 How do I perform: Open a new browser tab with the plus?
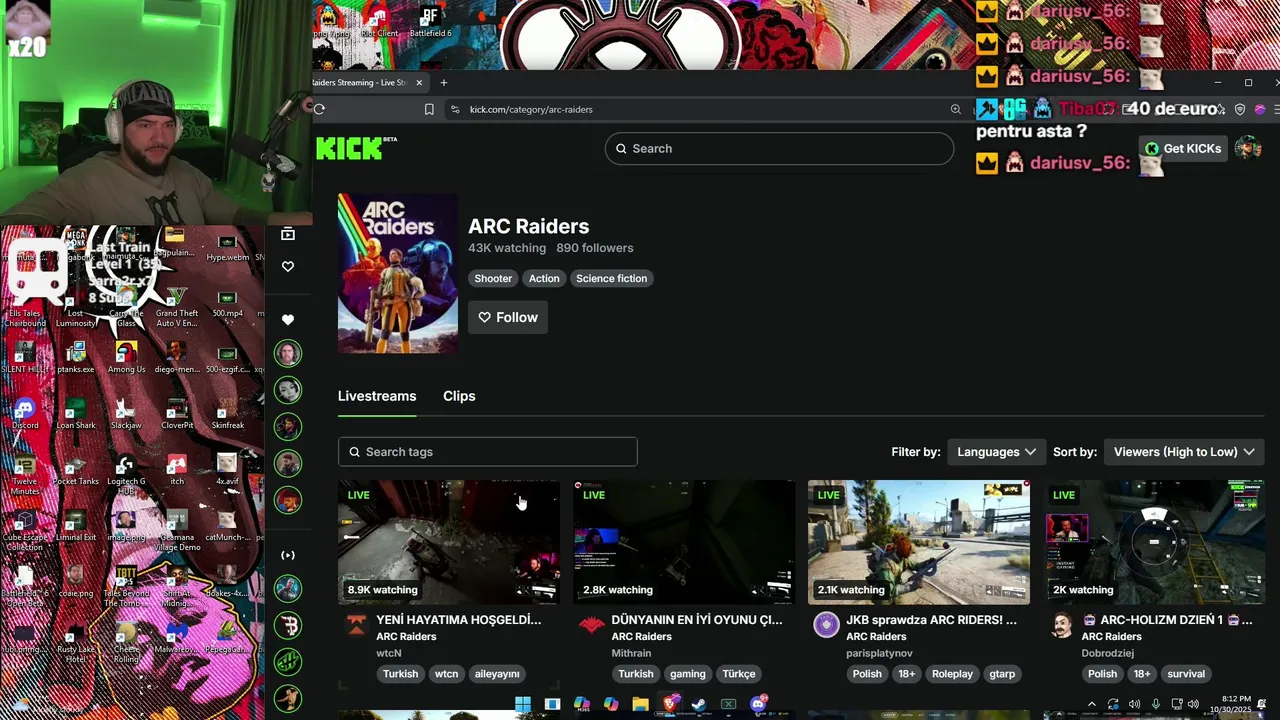[x=444, y=83]
